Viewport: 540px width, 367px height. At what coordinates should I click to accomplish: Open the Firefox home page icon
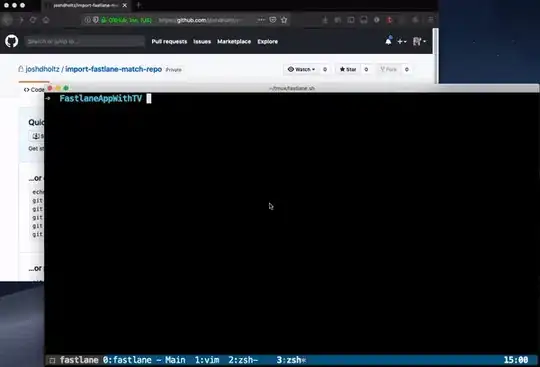click(46, 20)
